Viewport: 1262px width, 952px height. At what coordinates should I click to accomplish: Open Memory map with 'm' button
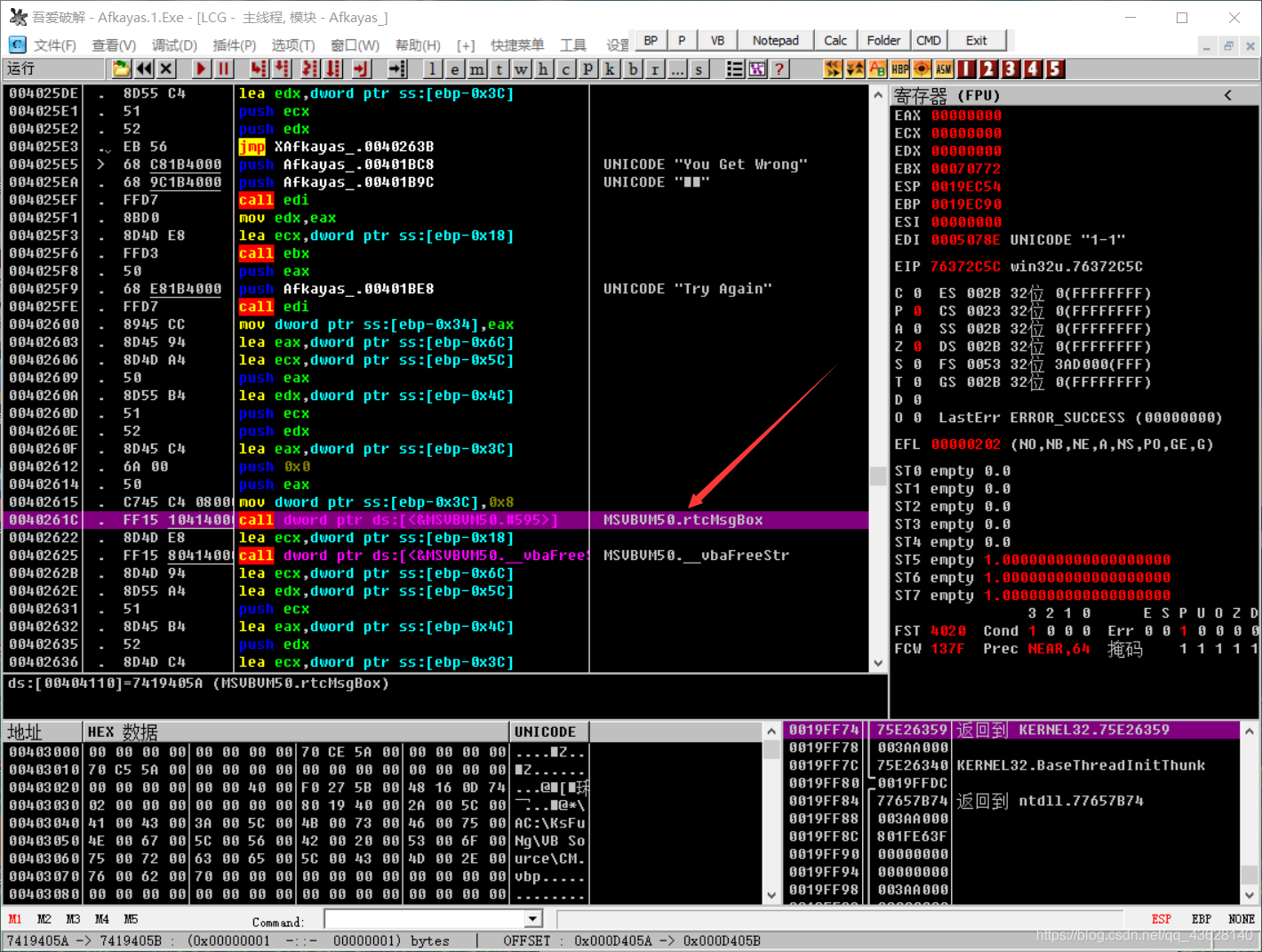[476, 68]
